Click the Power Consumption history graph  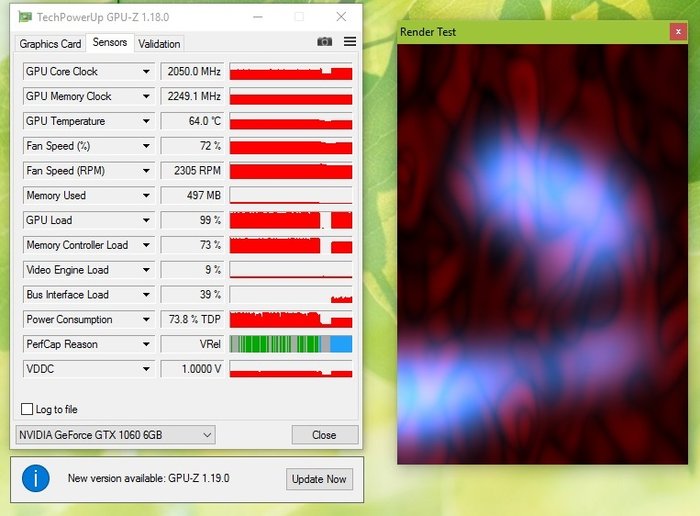291,319
